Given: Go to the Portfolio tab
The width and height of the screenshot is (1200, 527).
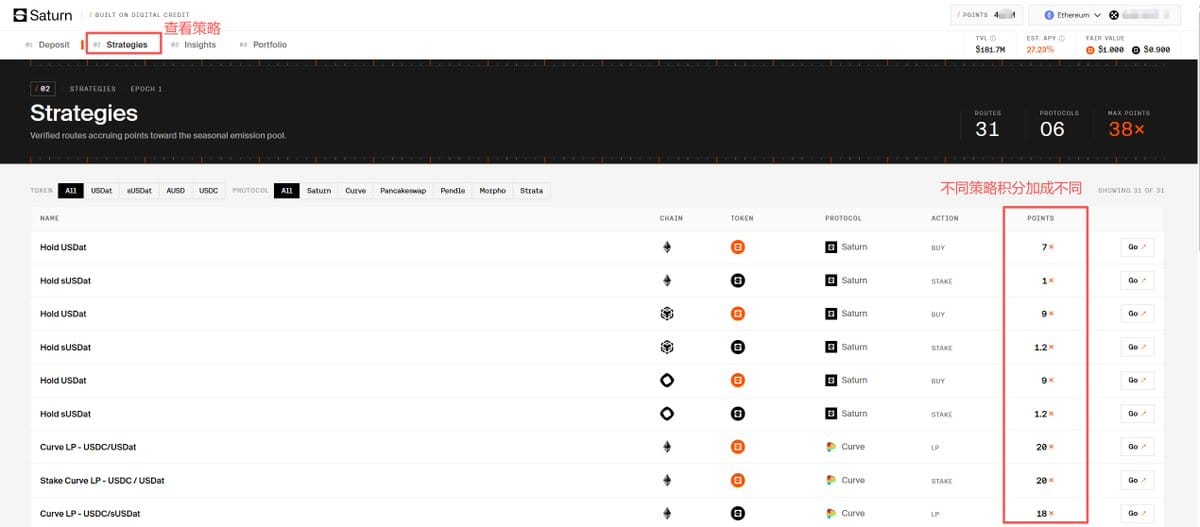Looking at the screenshot, I should [x=263, y=45].
